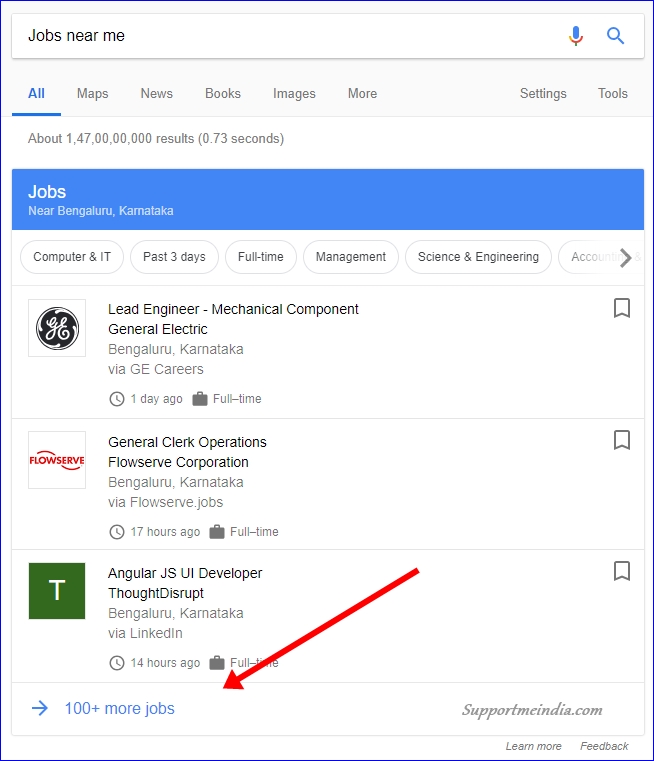Bookmark the Lead Engineer job
654x761 pixels.
[622, 308]
